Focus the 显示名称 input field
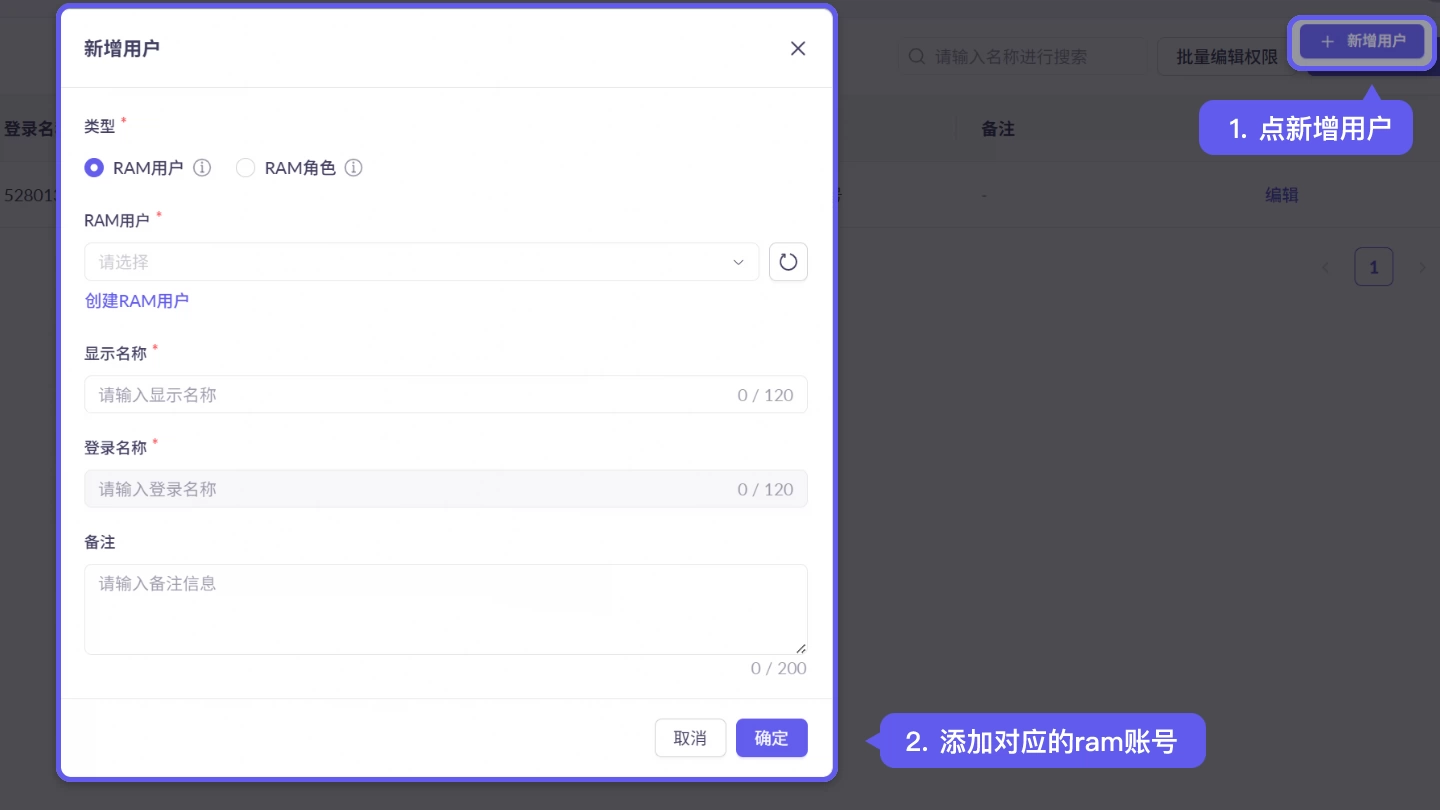 [x=445, y=395]
